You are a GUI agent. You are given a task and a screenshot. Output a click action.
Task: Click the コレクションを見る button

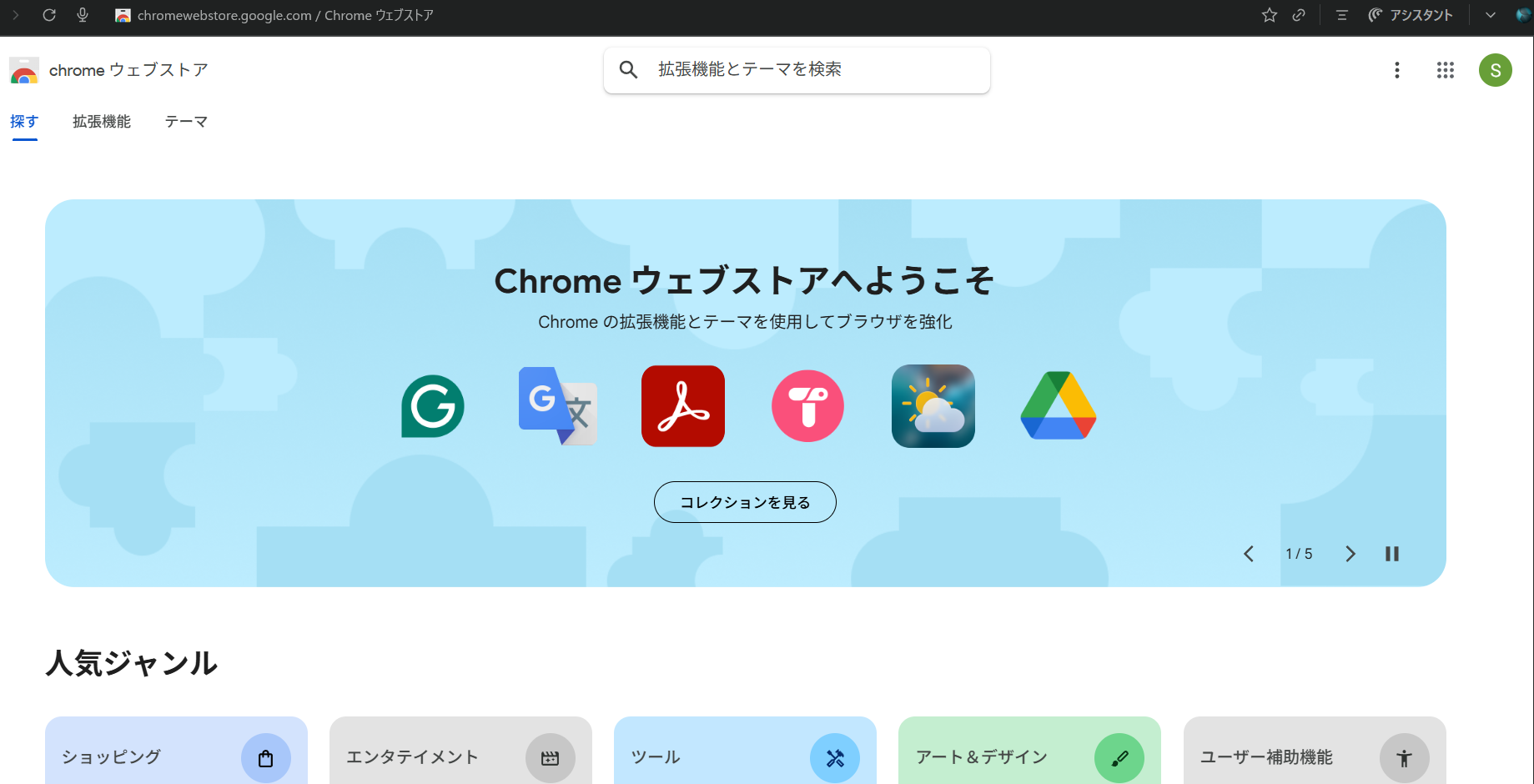744,501
